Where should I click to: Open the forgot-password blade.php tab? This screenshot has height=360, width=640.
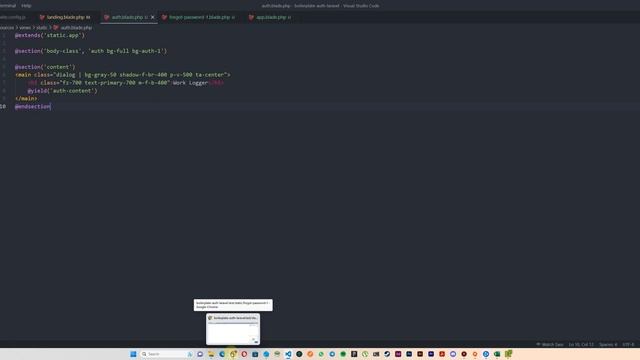pyautogui.click(x=198, y=17)
